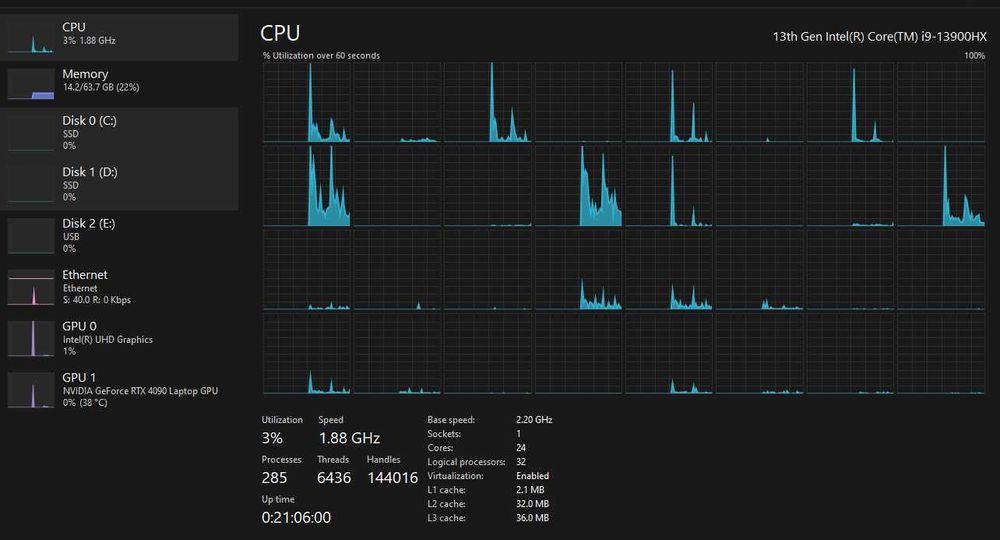Click the top-left logical processor graph
Screen dimensions: 1000x540
(307, 103)
